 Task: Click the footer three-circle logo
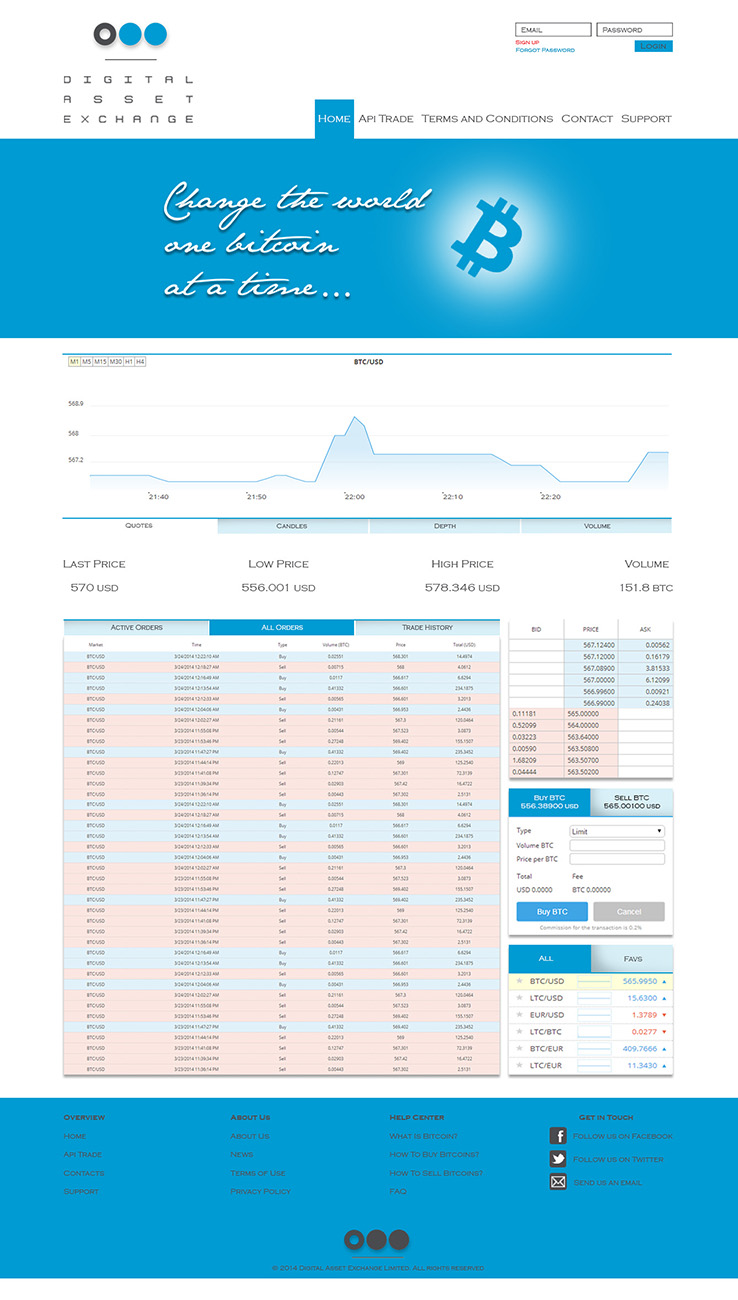(377, 1240)
